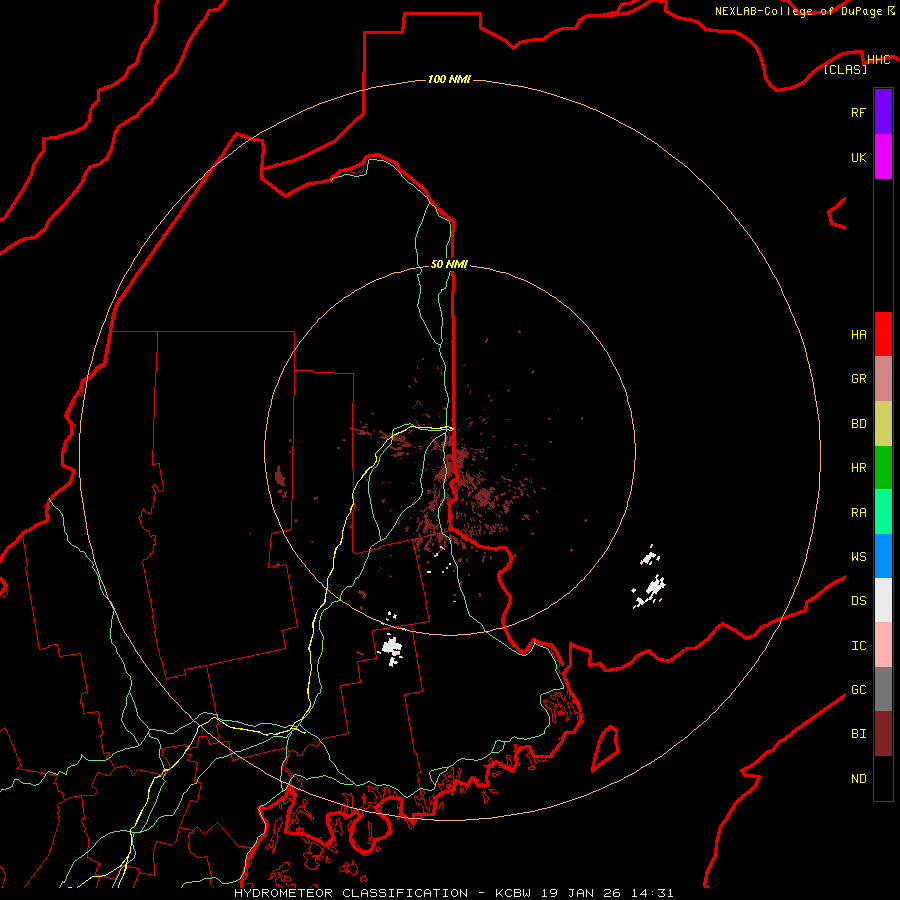This screenshot has width=900, height=900.
Task: Click the RA light green legend swatch
Action: [883, 512]
